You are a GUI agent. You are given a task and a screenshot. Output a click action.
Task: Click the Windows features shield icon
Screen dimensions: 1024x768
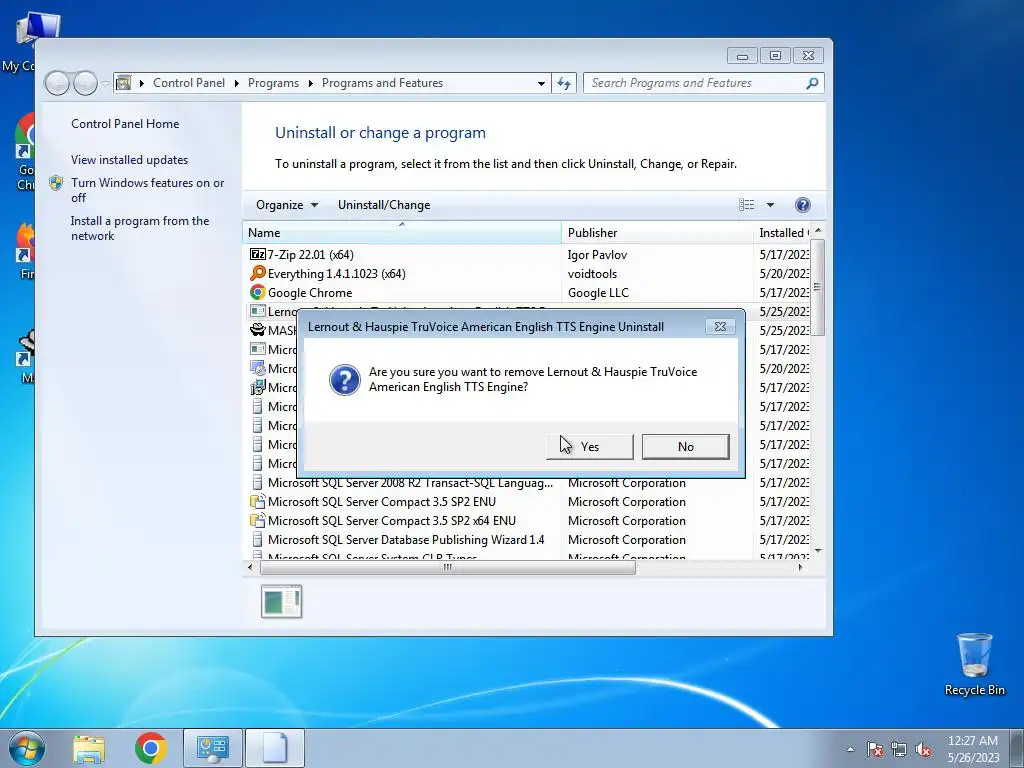56,184
